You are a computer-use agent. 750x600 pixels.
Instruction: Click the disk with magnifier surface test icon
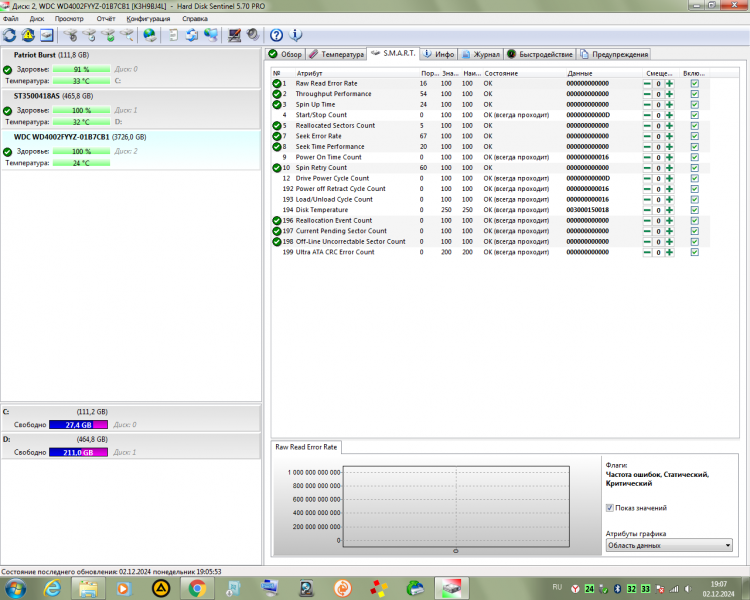tap(127, 35)
